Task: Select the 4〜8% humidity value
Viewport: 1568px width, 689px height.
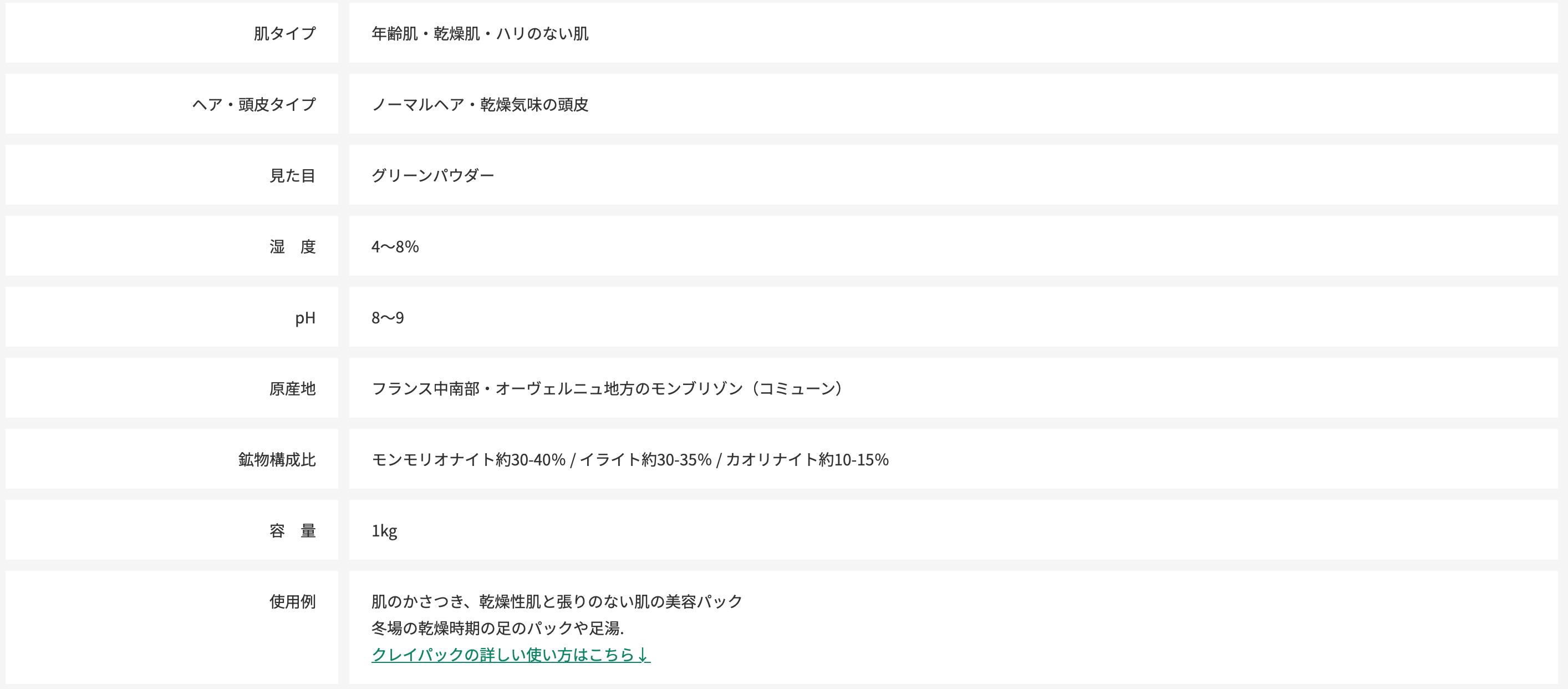Action: point(395,247)
